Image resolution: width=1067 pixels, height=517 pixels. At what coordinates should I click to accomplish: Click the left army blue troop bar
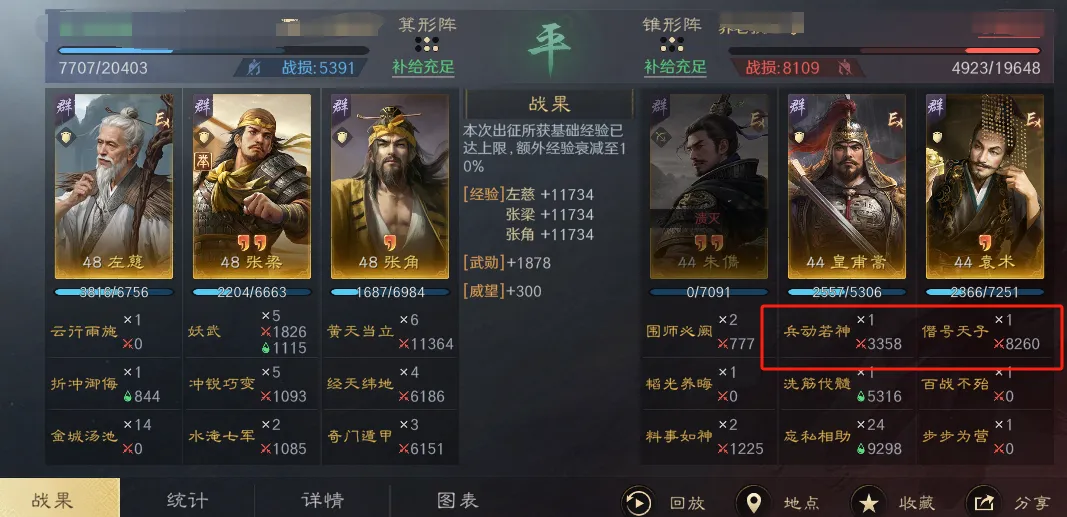pyautogui.click(x=214, y=50)
